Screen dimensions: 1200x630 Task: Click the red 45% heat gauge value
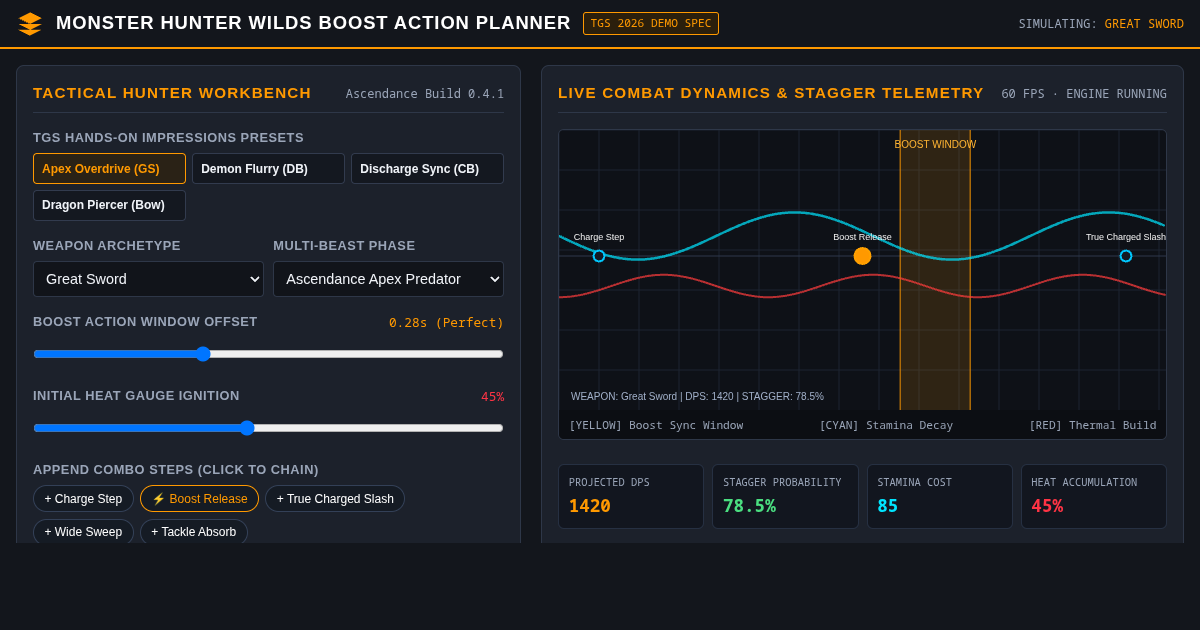[492, 396]
